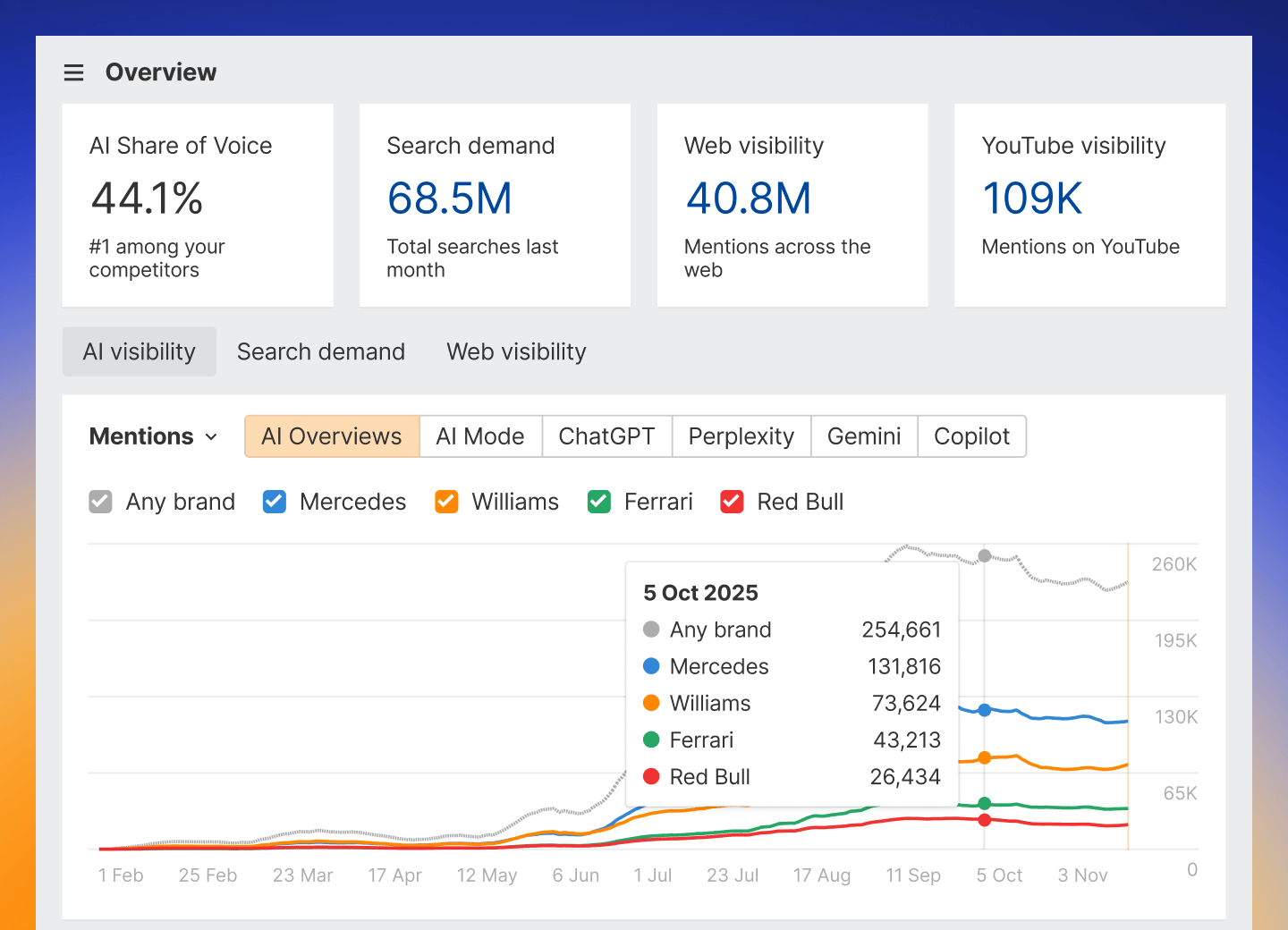Keep the AI visibility view selected
Screen dimensions: 1288x930
click(139, 351)
